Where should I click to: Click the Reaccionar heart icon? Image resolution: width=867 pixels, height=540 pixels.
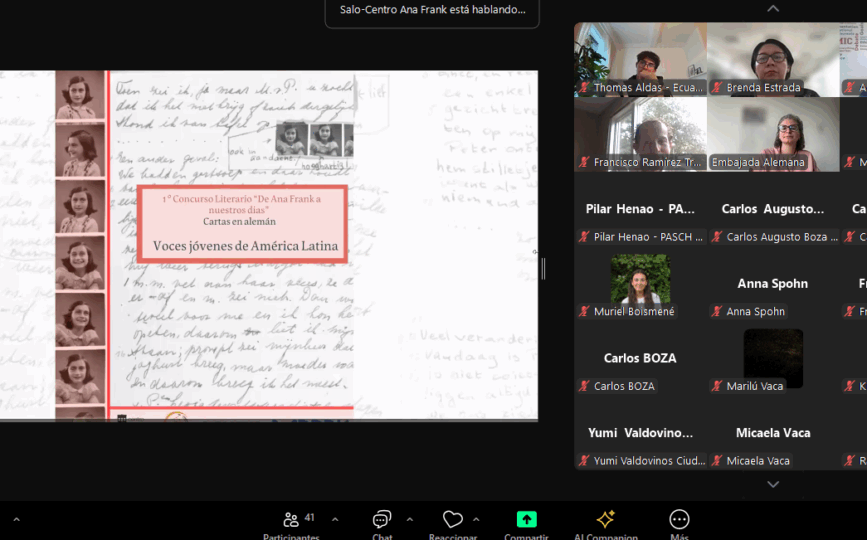point(452,520)
